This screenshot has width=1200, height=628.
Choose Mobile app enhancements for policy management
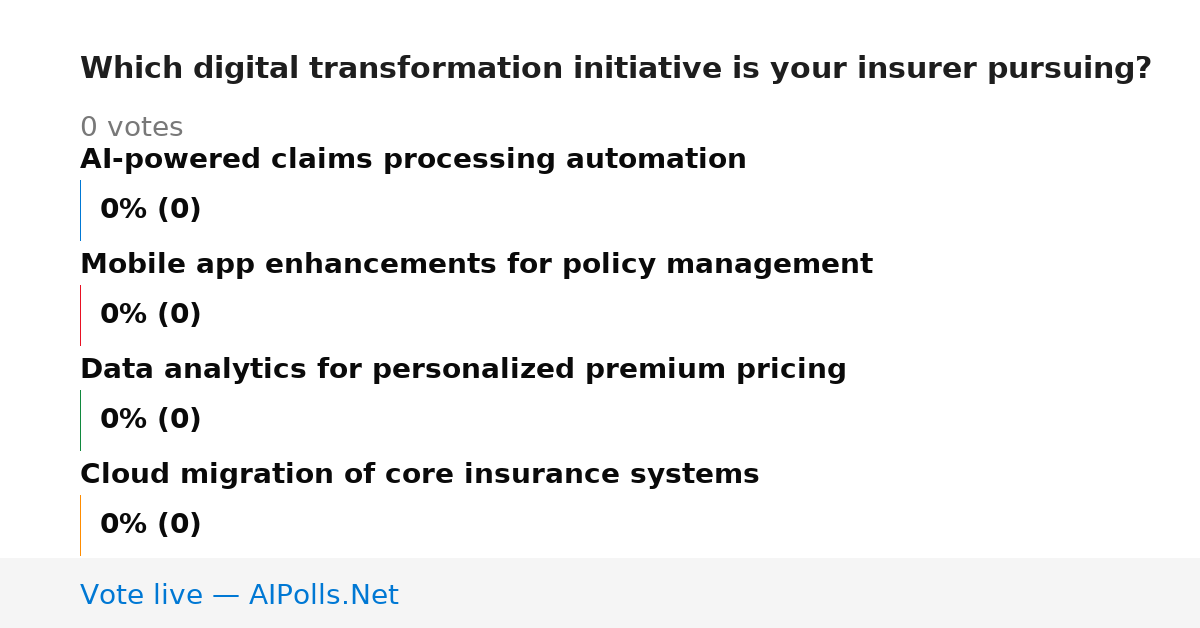tap(476, 265)
